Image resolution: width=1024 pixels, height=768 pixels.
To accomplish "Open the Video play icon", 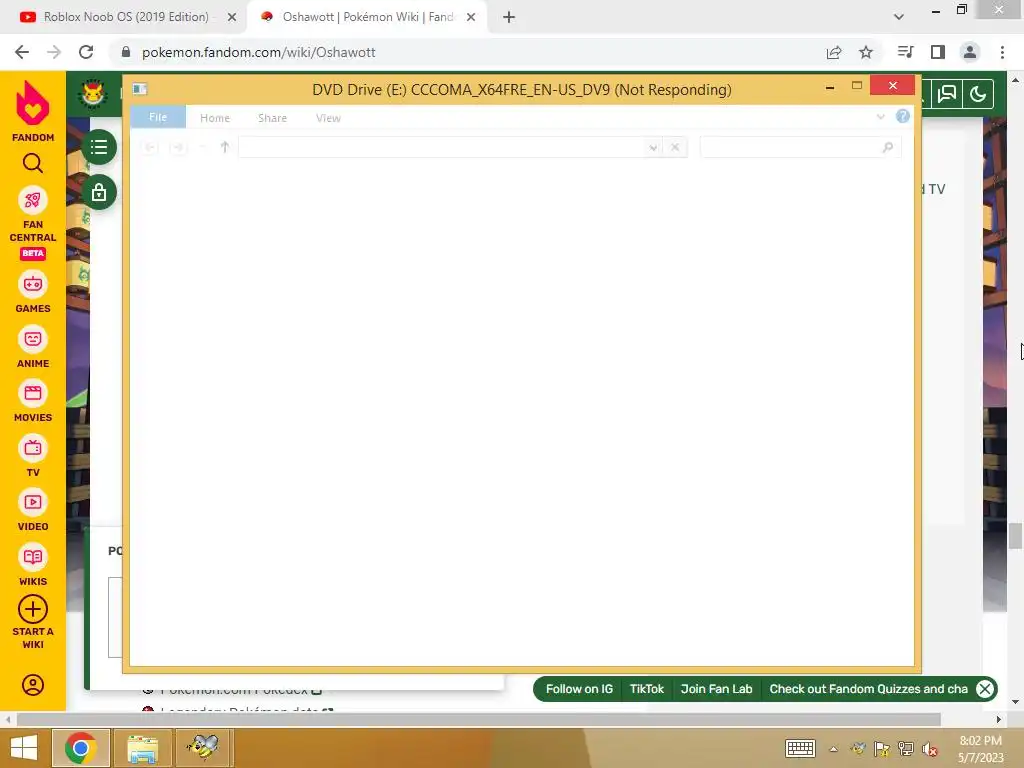I will (x=33, y=502).
